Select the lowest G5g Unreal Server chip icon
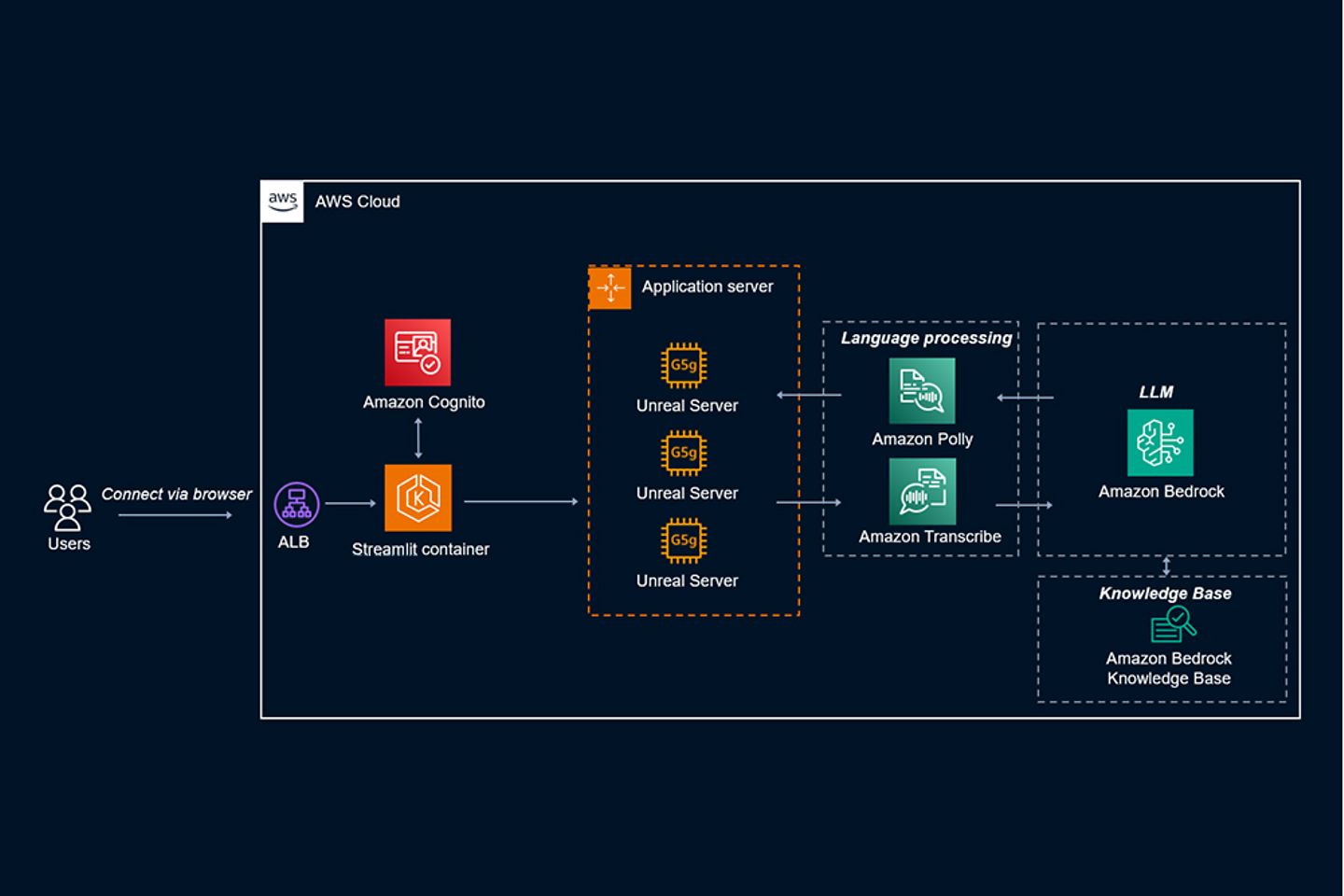The image size is (1344, 896). pos(683,540)
